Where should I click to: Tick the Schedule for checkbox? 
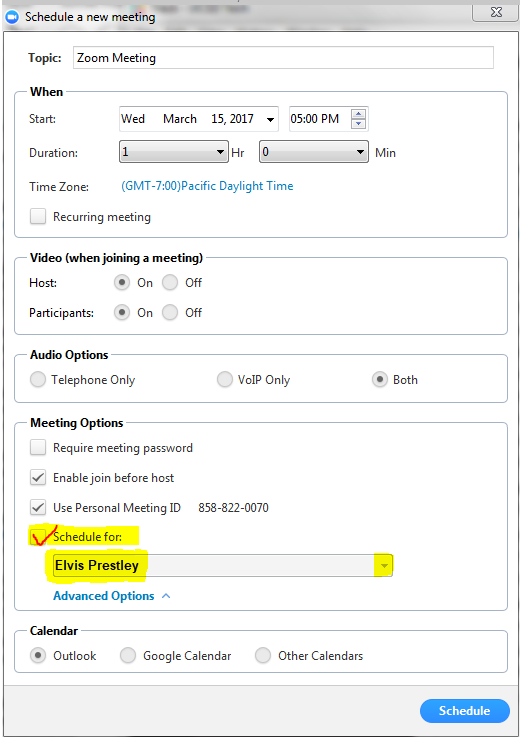(x=38, y=537)
